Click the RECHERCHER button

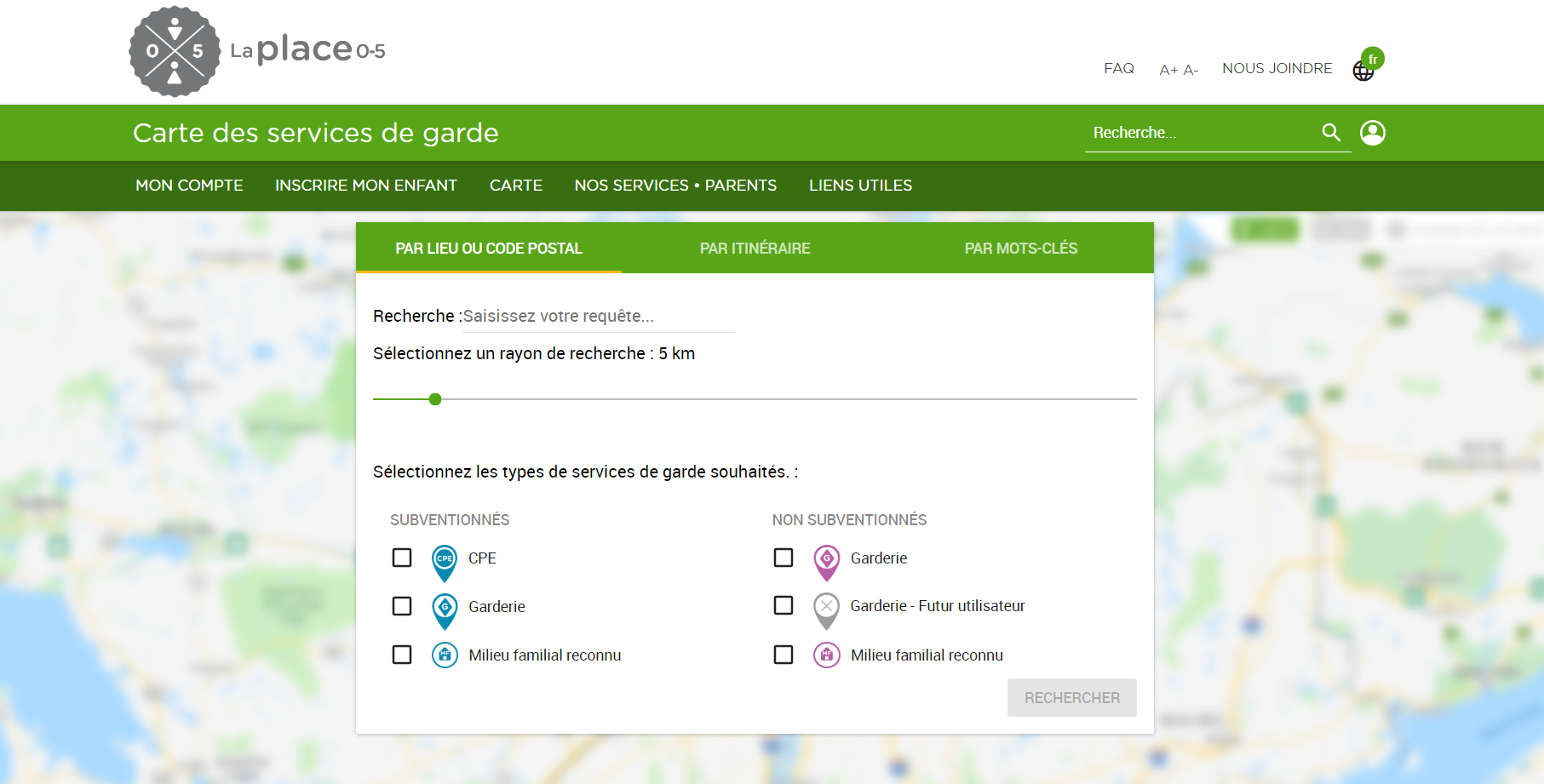pos(1072,697)
